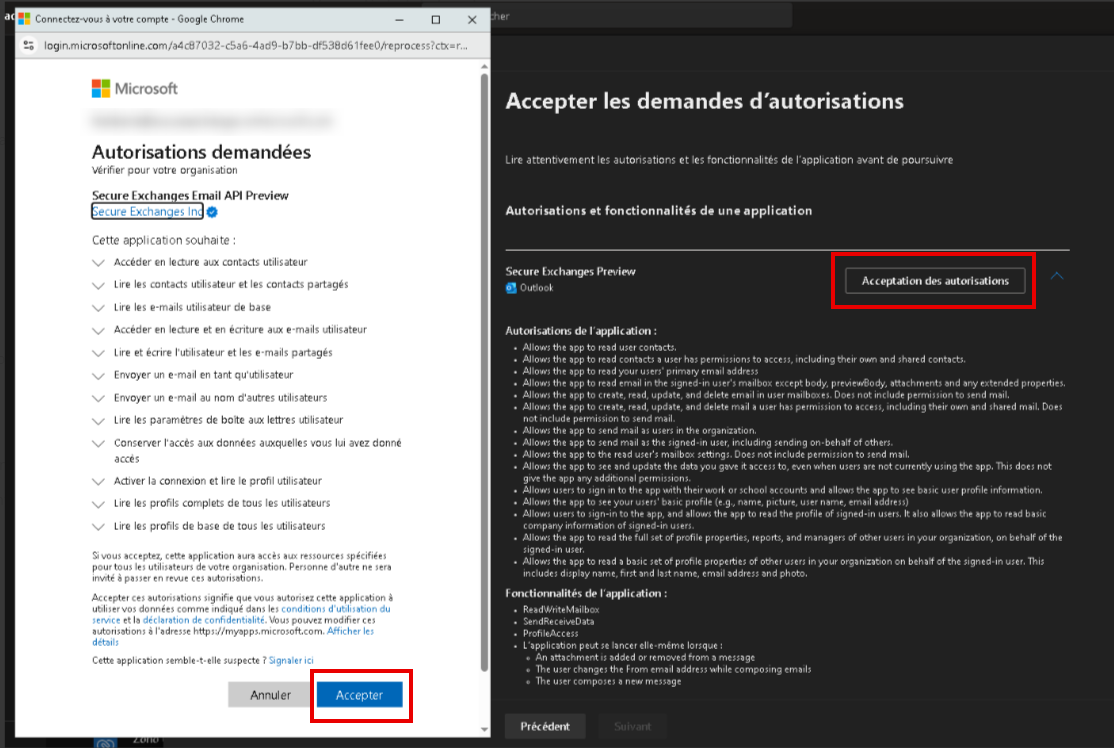Click the 'Afficher les détails' link
This screenshot has width=1114, height=748.
(350, 631)
